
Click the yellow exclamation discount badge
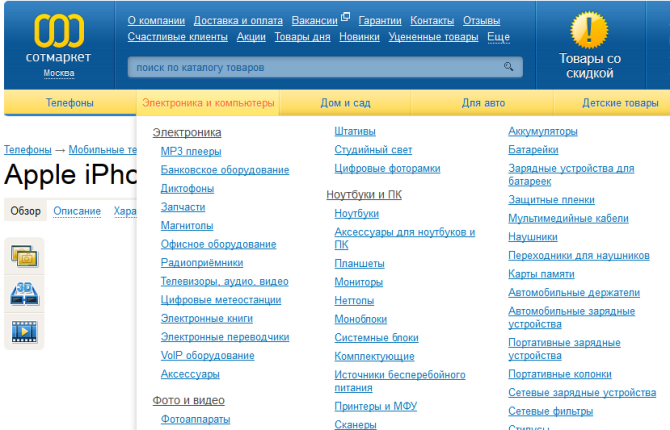pyautogui.click(x=589, y=29)
